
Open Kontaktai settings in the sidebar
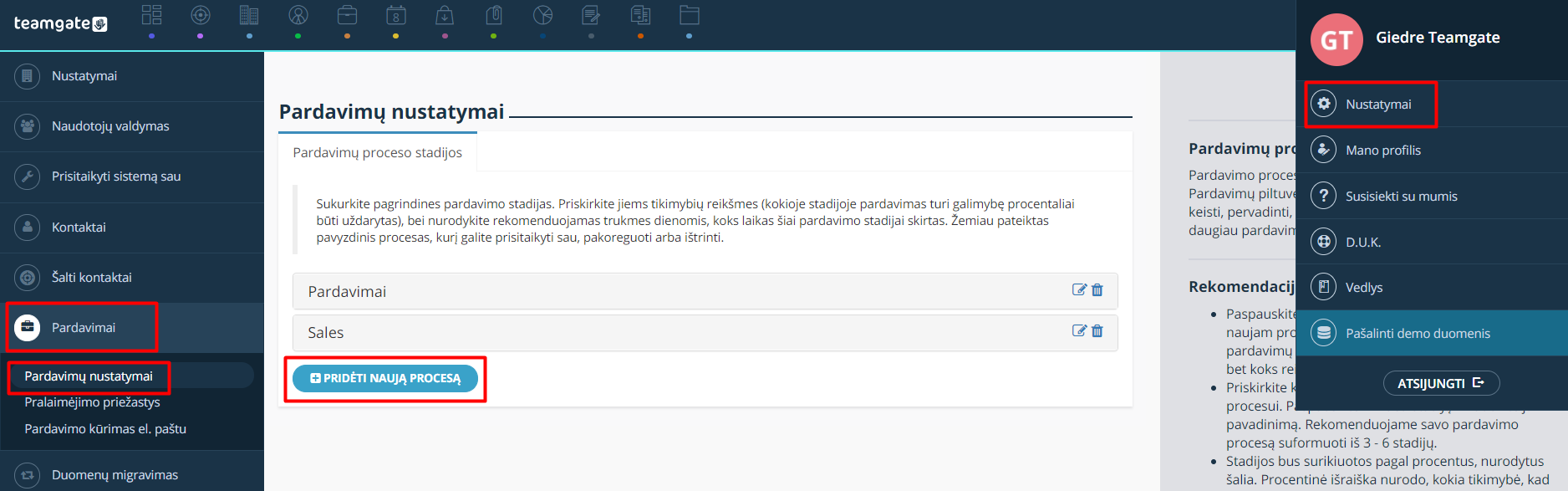(132, 228)
